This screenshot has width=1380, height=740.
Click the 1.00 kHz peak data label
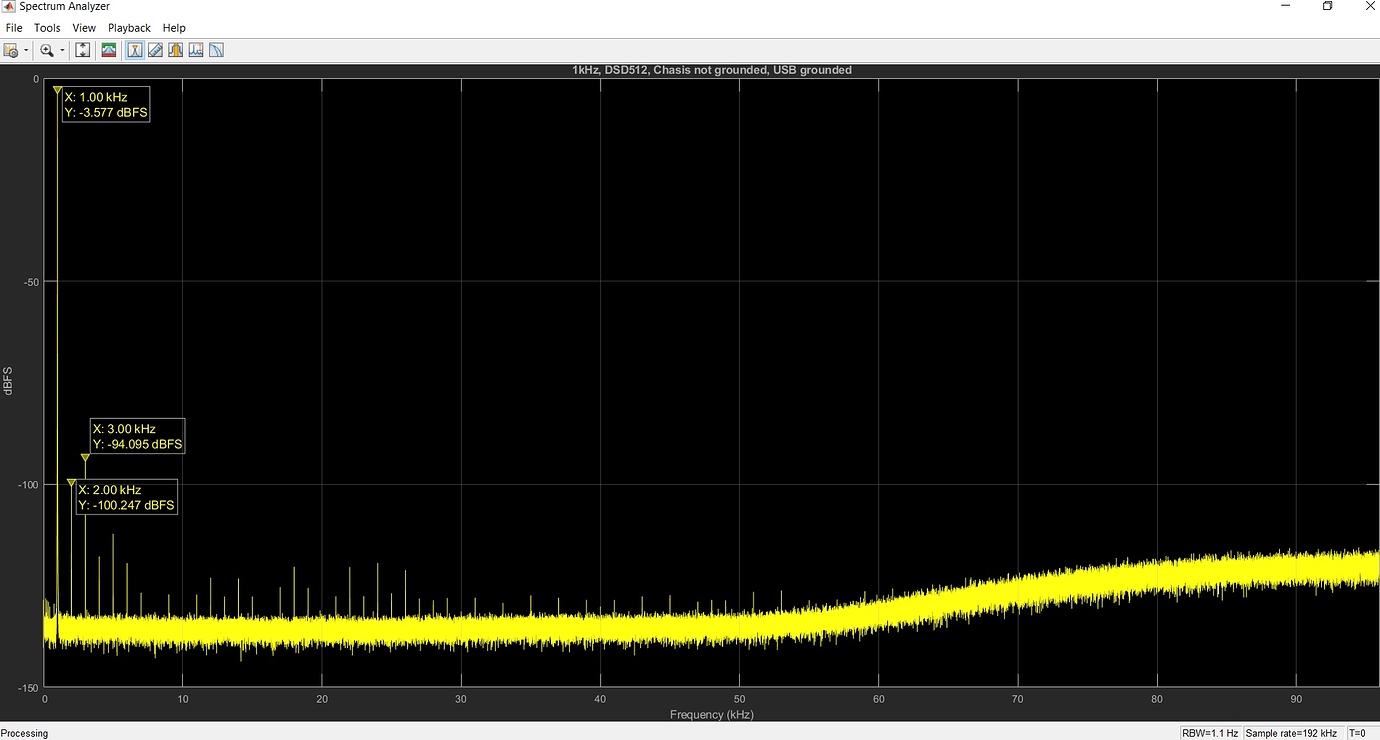(x=106, y=105)
